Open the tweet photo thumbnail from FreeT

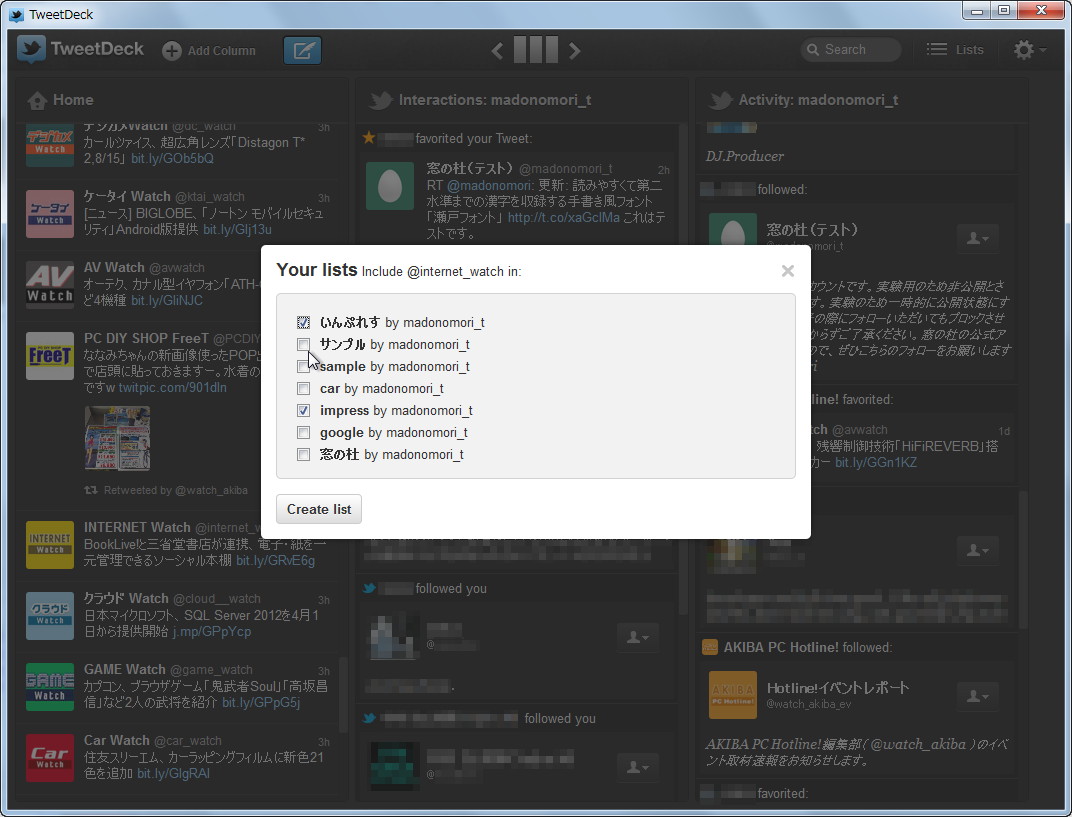click(x=117, y=438)
